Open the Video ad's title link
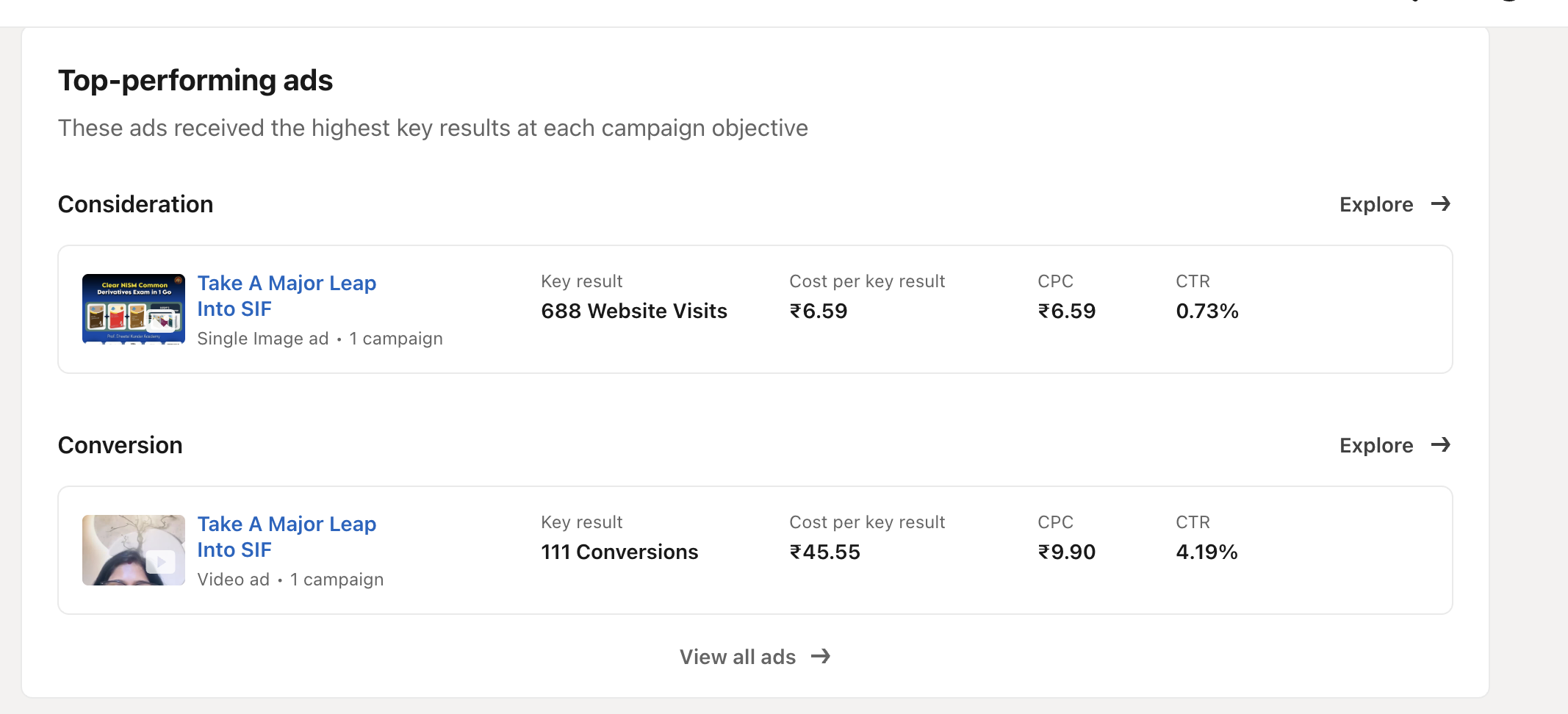 click(287, 536)
